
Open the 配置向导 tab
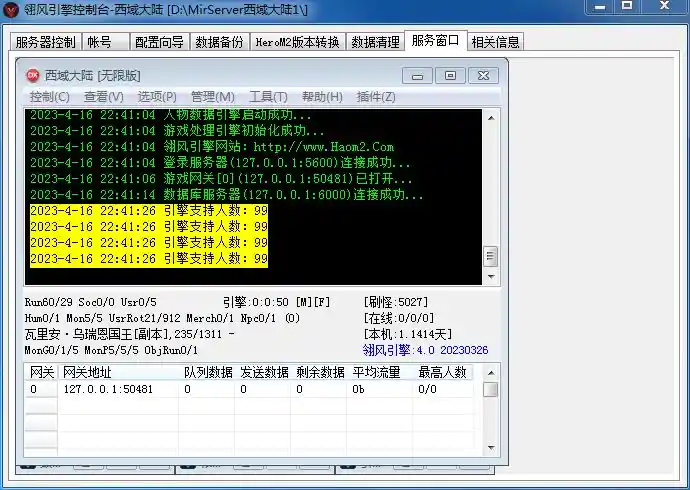[160, 42]
